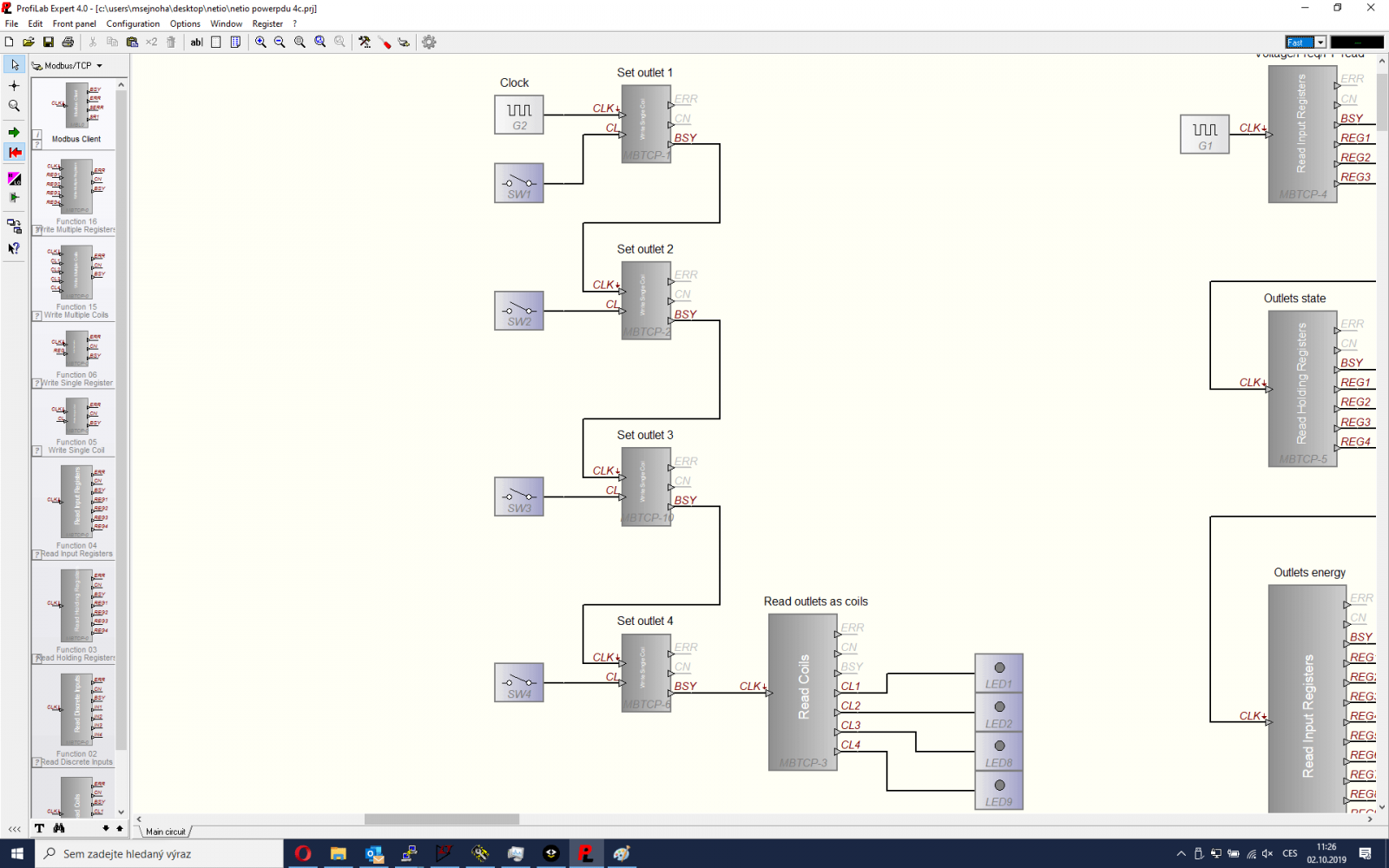1389x868 pixels.
Task: Create a new project with the New icon
Action: tap(10, 42)
